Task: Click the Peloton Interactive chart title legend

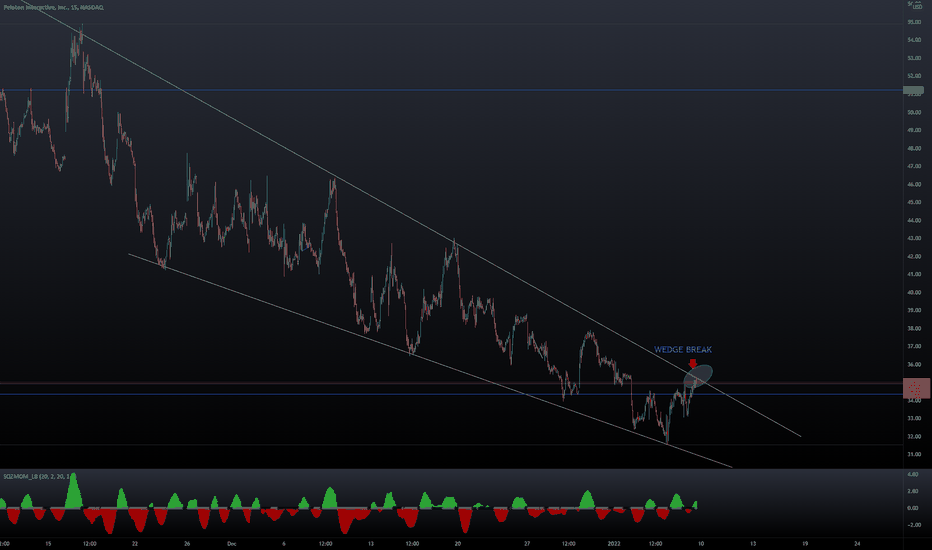Action: pyautogui.click(x=53, y=8)
